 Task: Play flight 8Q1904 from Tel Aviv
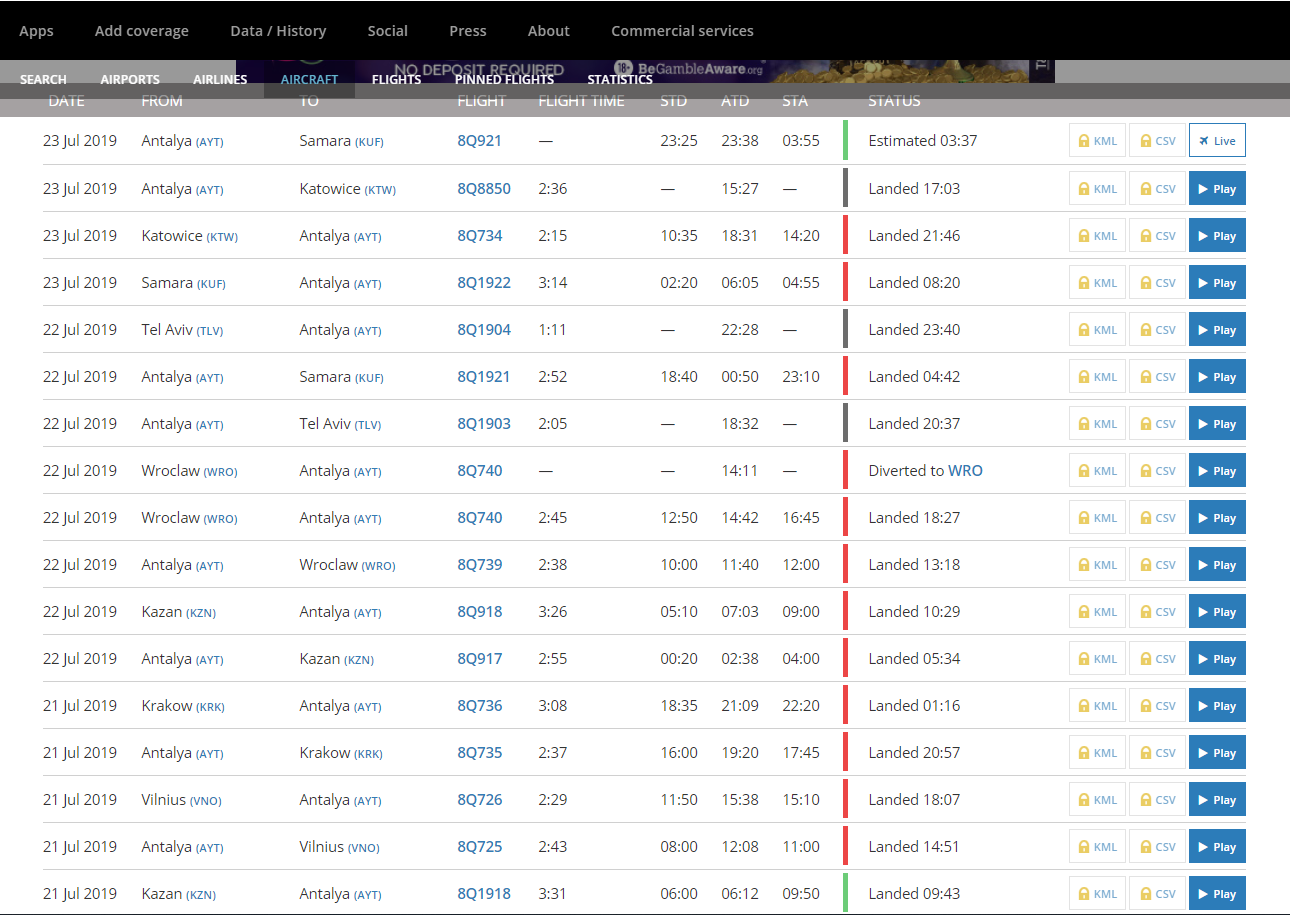pos(1217,330)
